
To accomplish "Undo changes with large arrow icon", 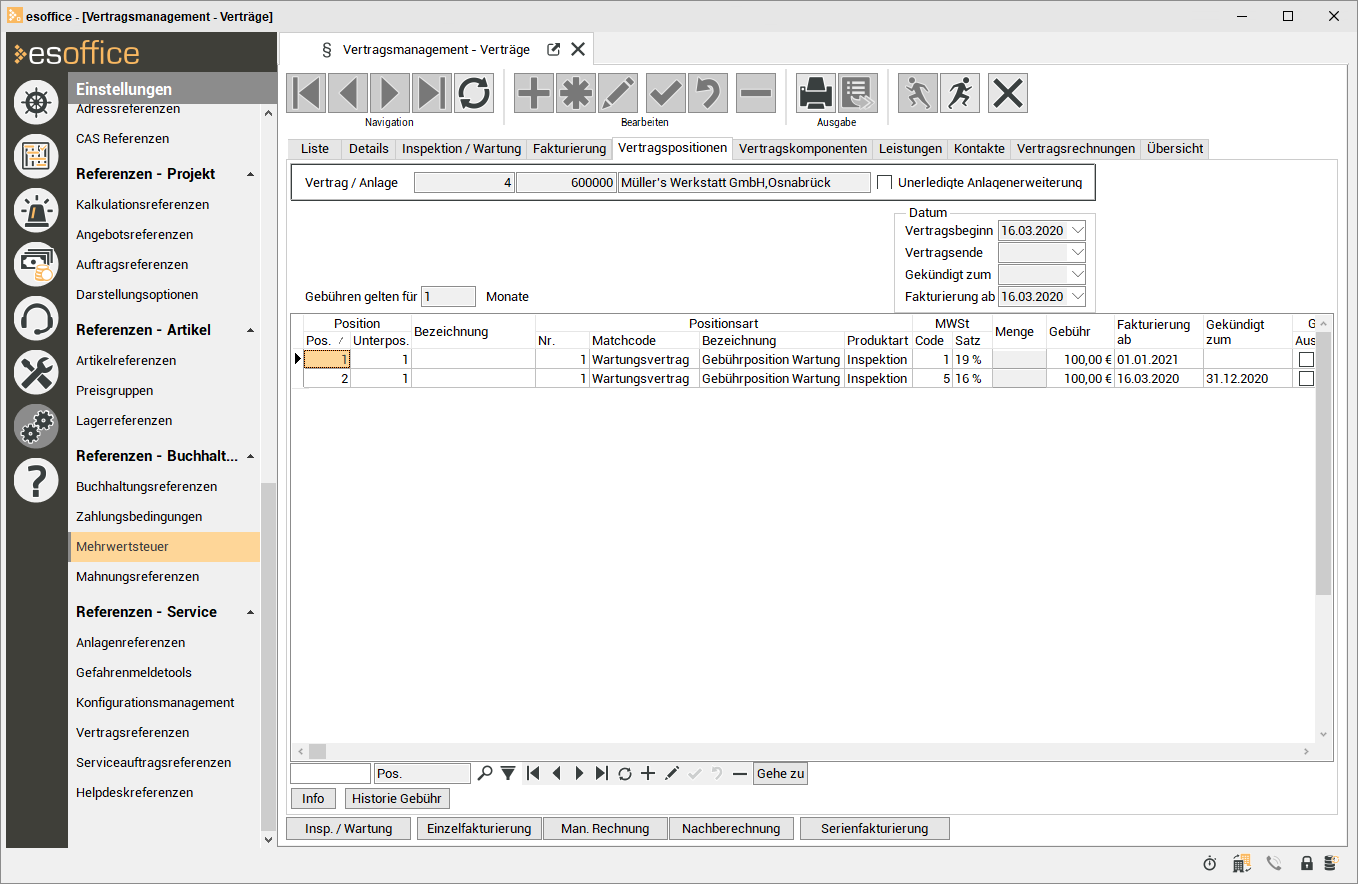I will [x=708, y=93].
